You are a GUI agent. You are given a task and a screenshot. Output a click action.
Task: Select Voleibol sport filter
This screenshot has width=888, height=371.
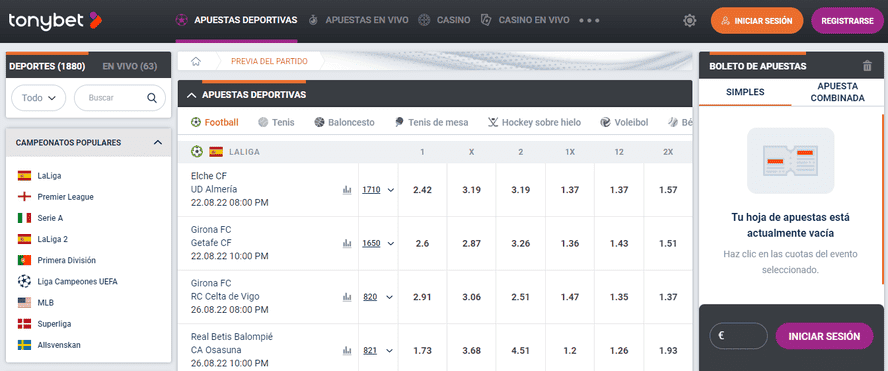pos(624,122)
